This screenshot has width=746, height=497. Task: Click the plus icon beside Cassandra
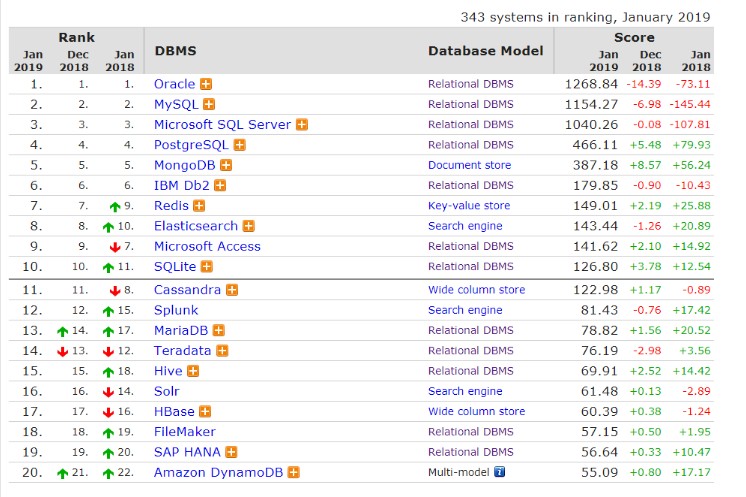click(231, 290)
